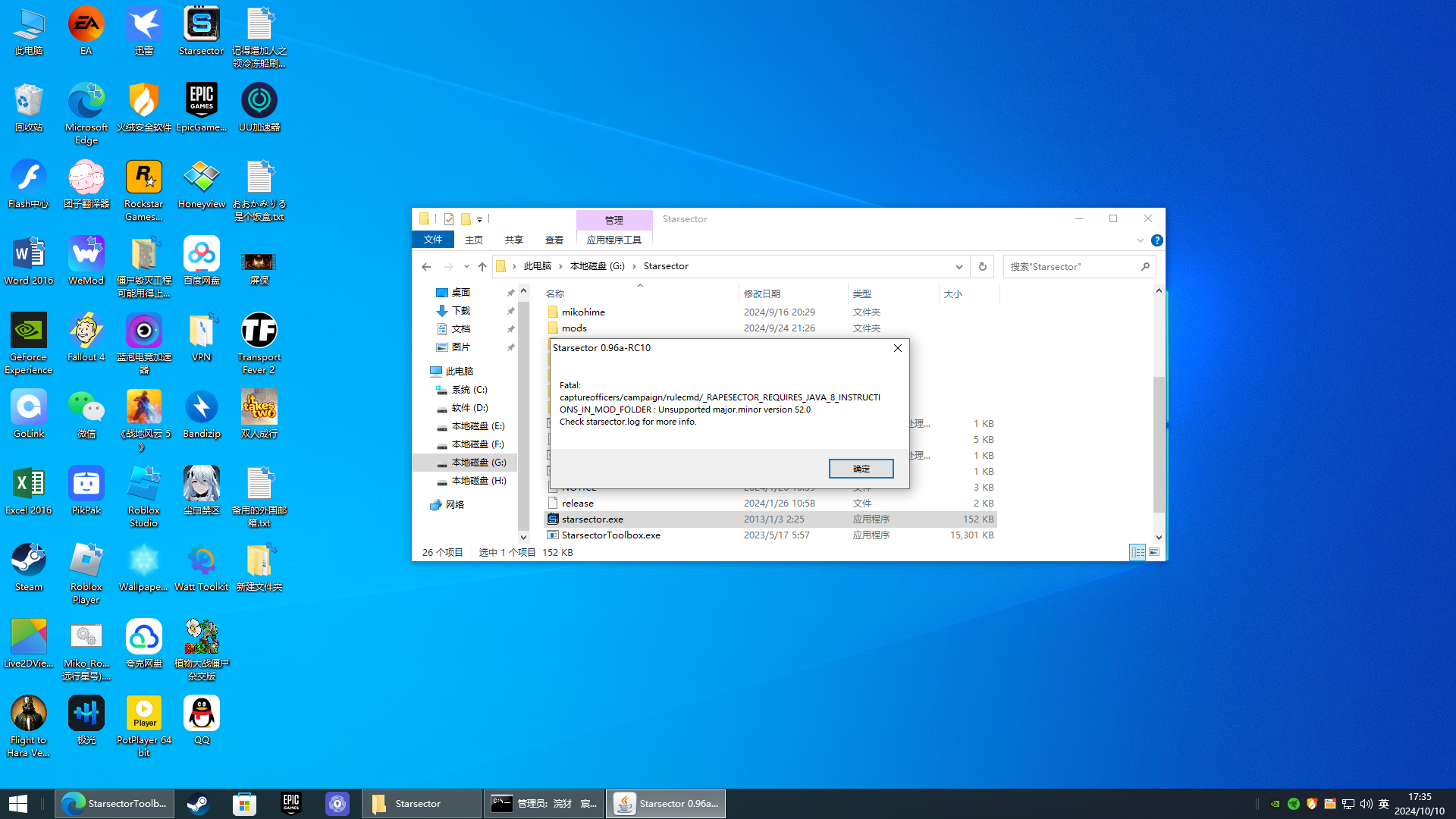Image resolution: width=1456 pixels, height=819 pixels.
Task: Open the 主页 ribbon tab
Action: click(474, 240)
